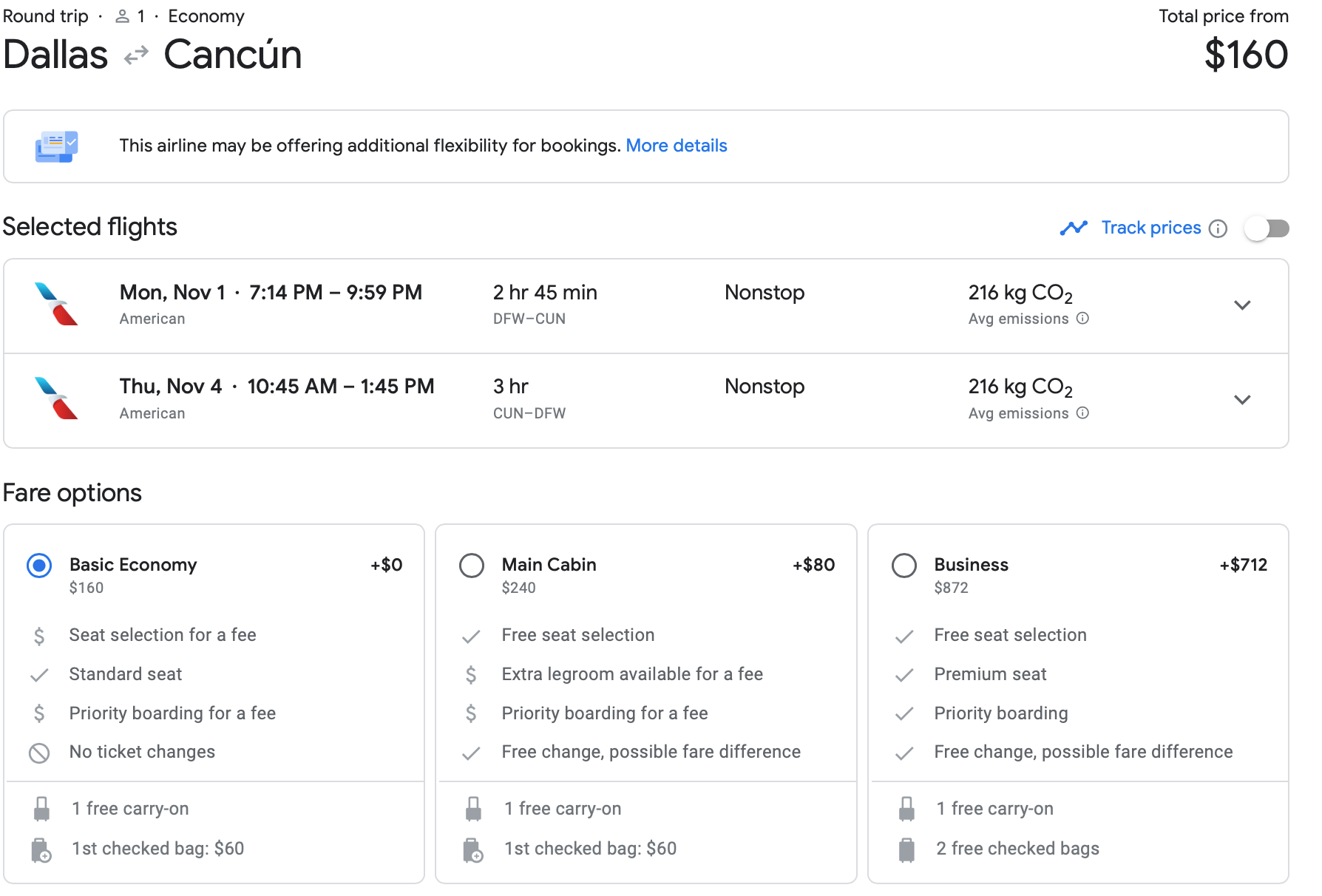This screenshot has height=896, width=1322.
Task: Expand the Mon, Nov 1 flight details
Action: [1242, 305]
